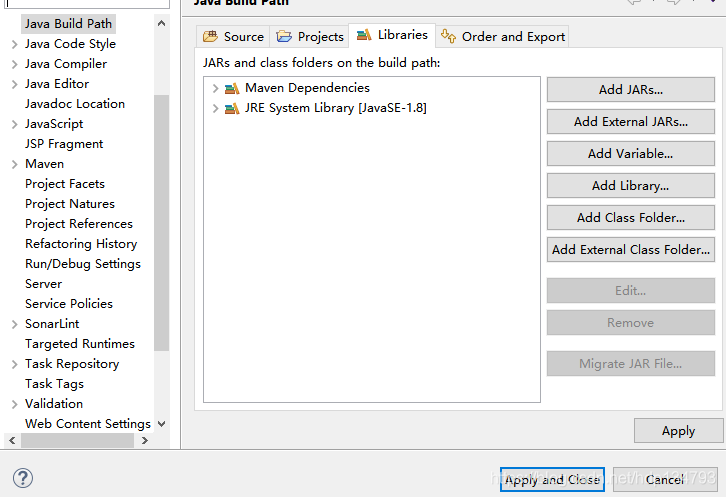The image size is (726, 497).
Task: Click sidebar scroll up arrow
Action: (x=161, y=23)
